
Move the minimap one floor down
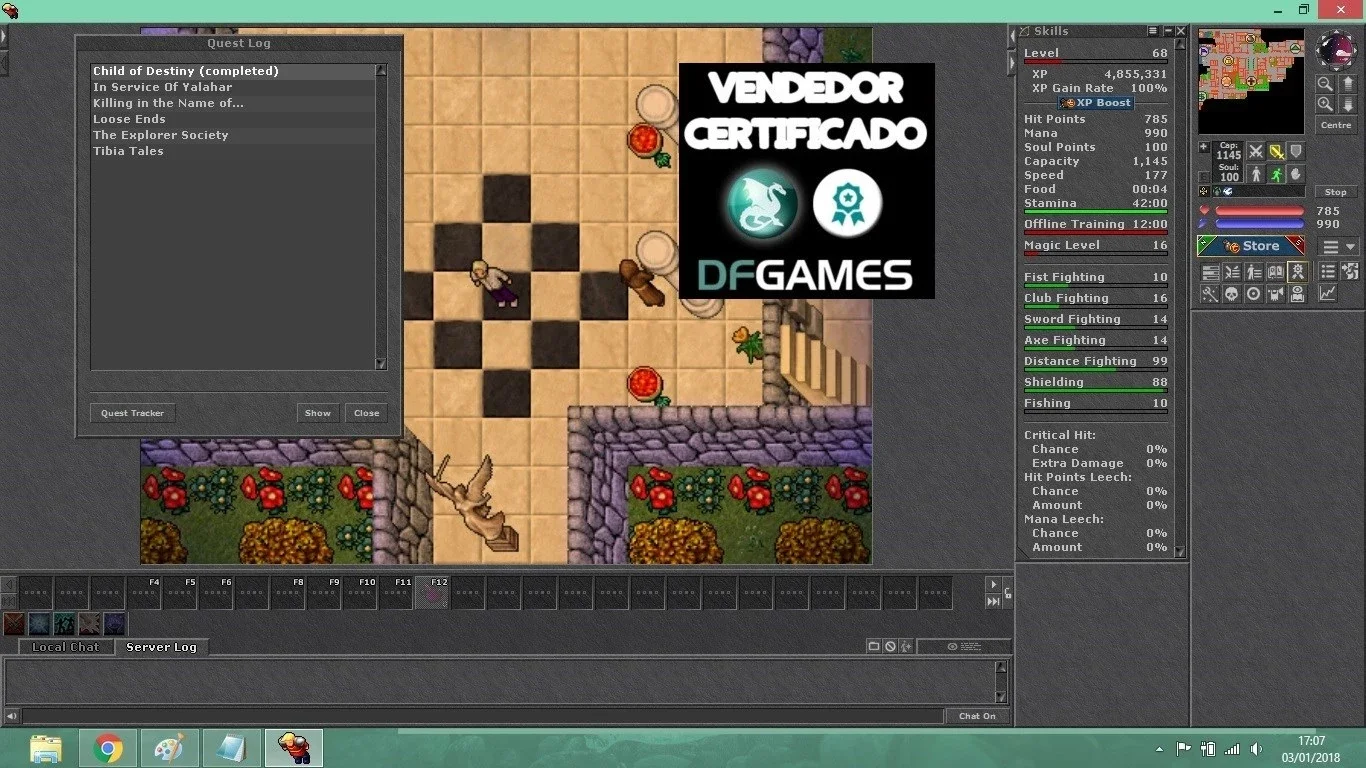click(1346, 104)
